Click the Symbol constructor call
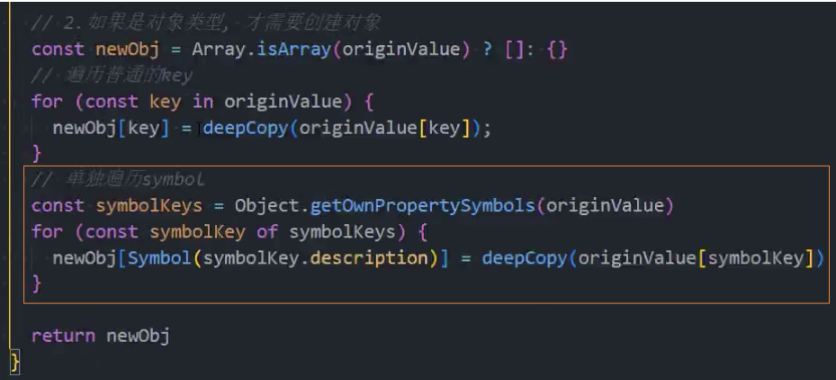 (x=160, y=258)
